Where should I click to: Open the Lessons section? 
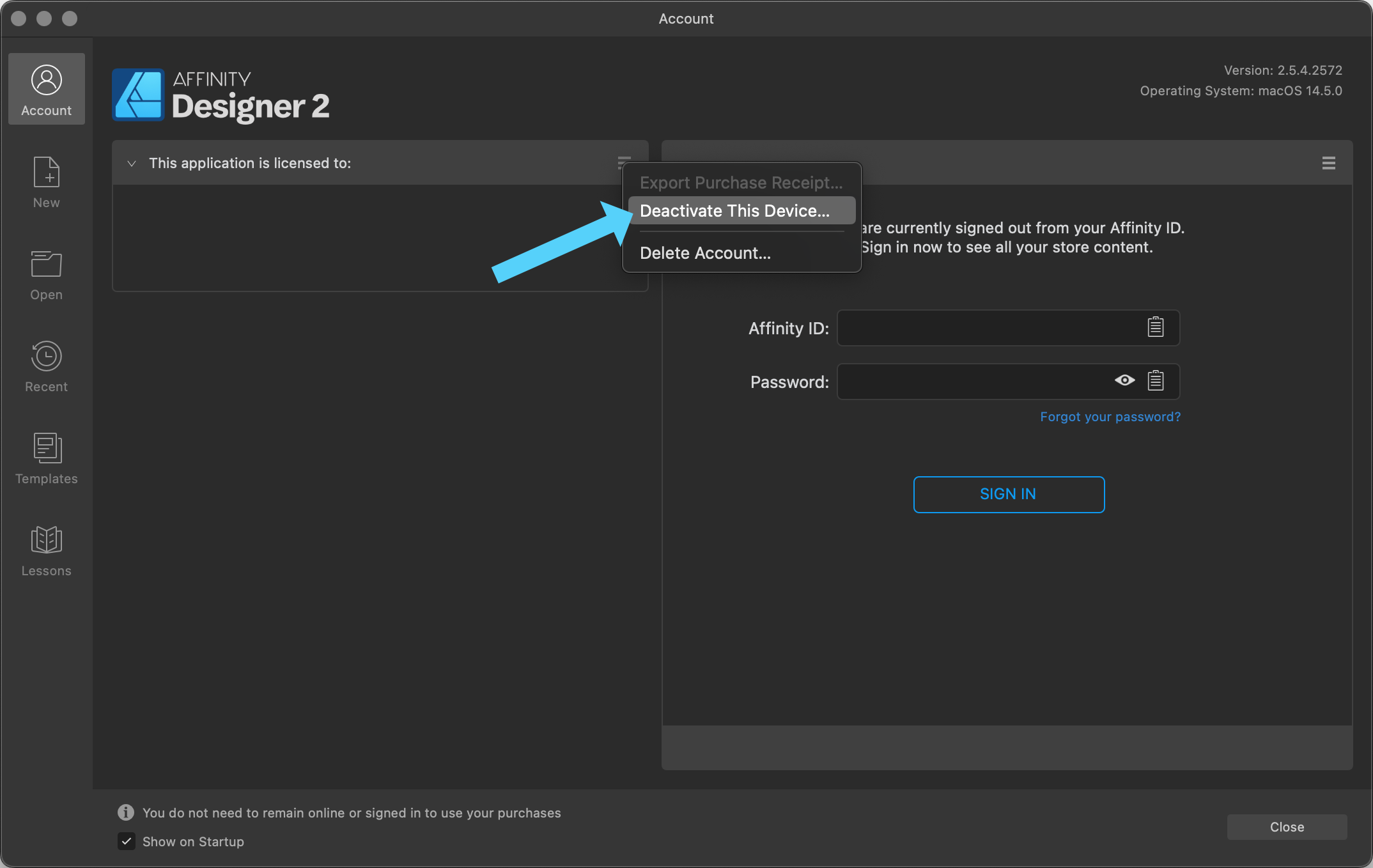[46, 551]
